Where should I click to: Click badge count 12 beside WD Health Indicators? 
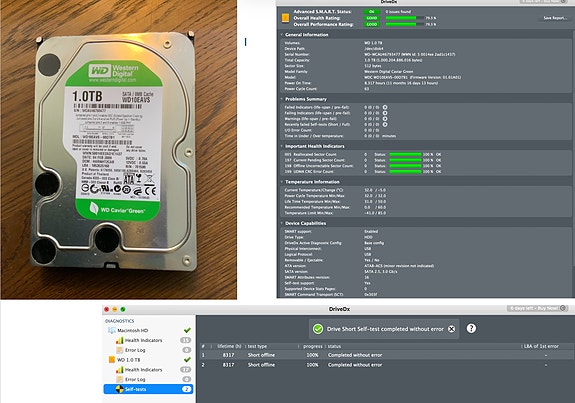186,370
